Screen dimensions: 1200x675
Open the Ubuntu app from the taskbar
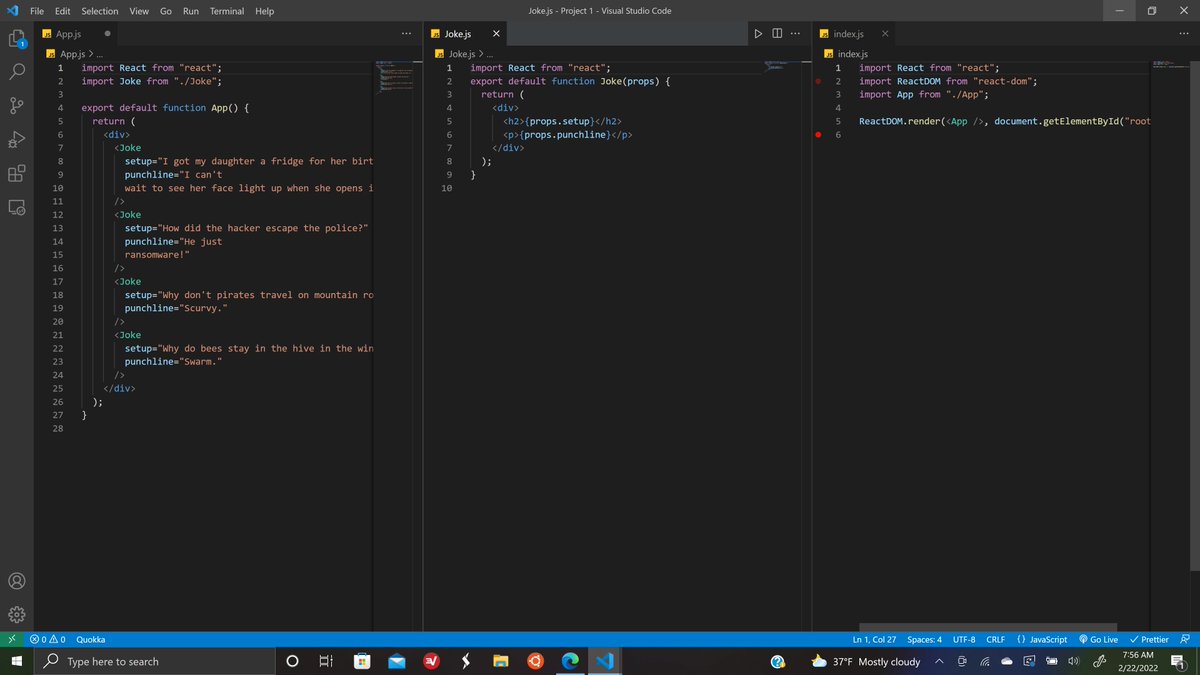pyautogui.click(x=535, y=661)
